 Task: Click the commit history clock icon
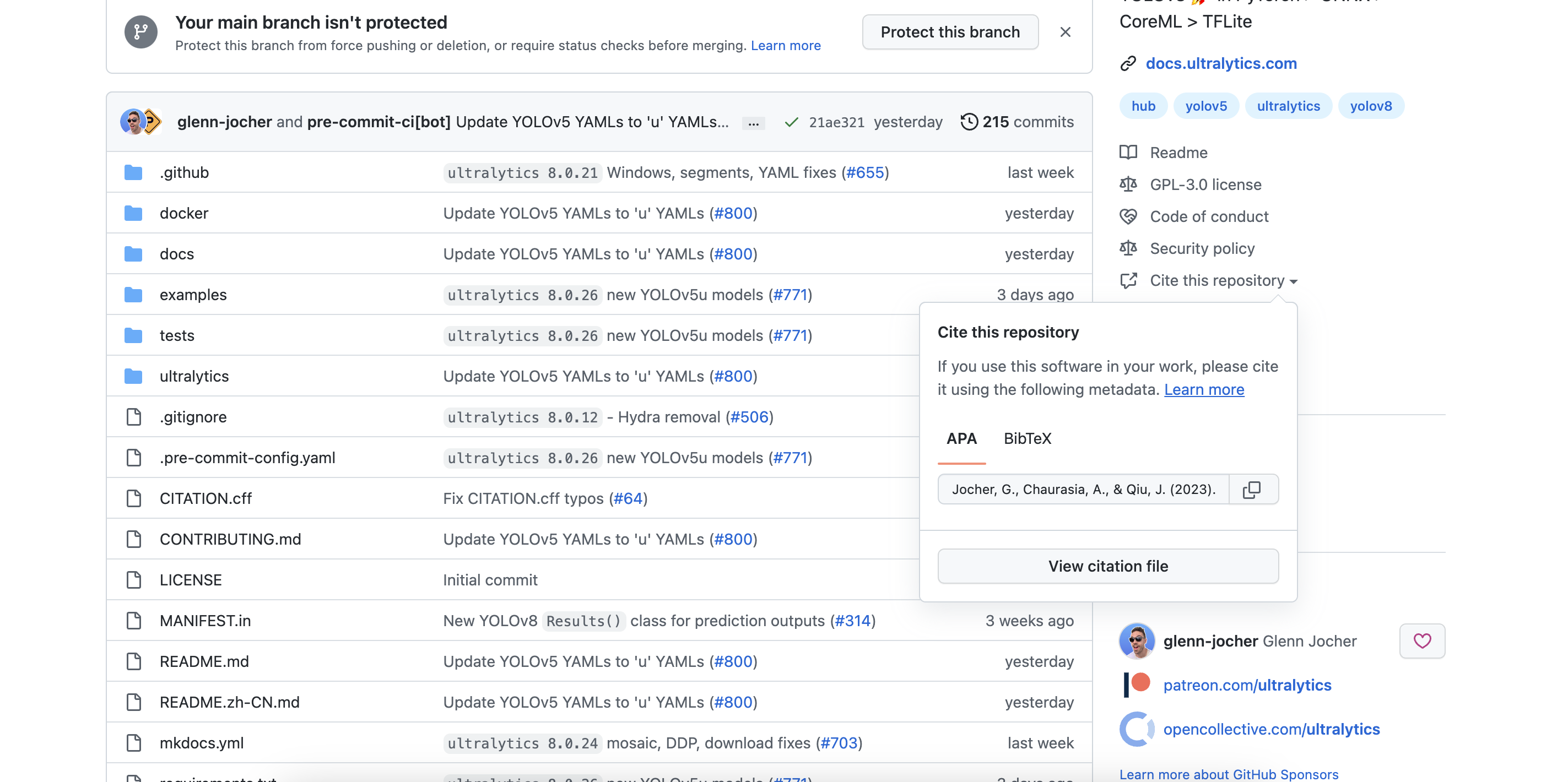point(969,122)
